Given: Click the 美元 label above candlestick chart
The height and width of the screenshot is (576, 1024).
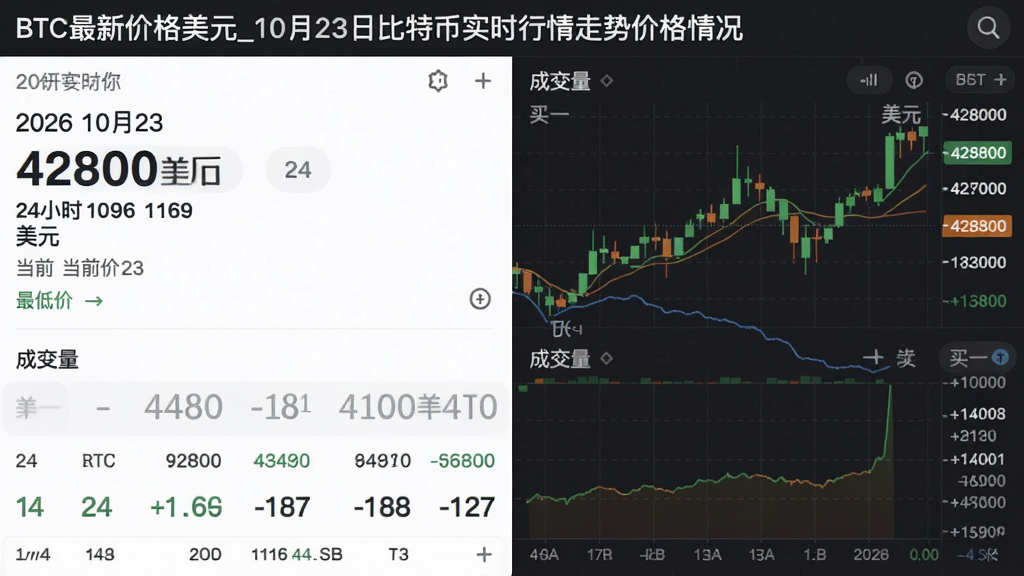Looking at the screenshot, I should pyautogui.click(x=901, y=115).
